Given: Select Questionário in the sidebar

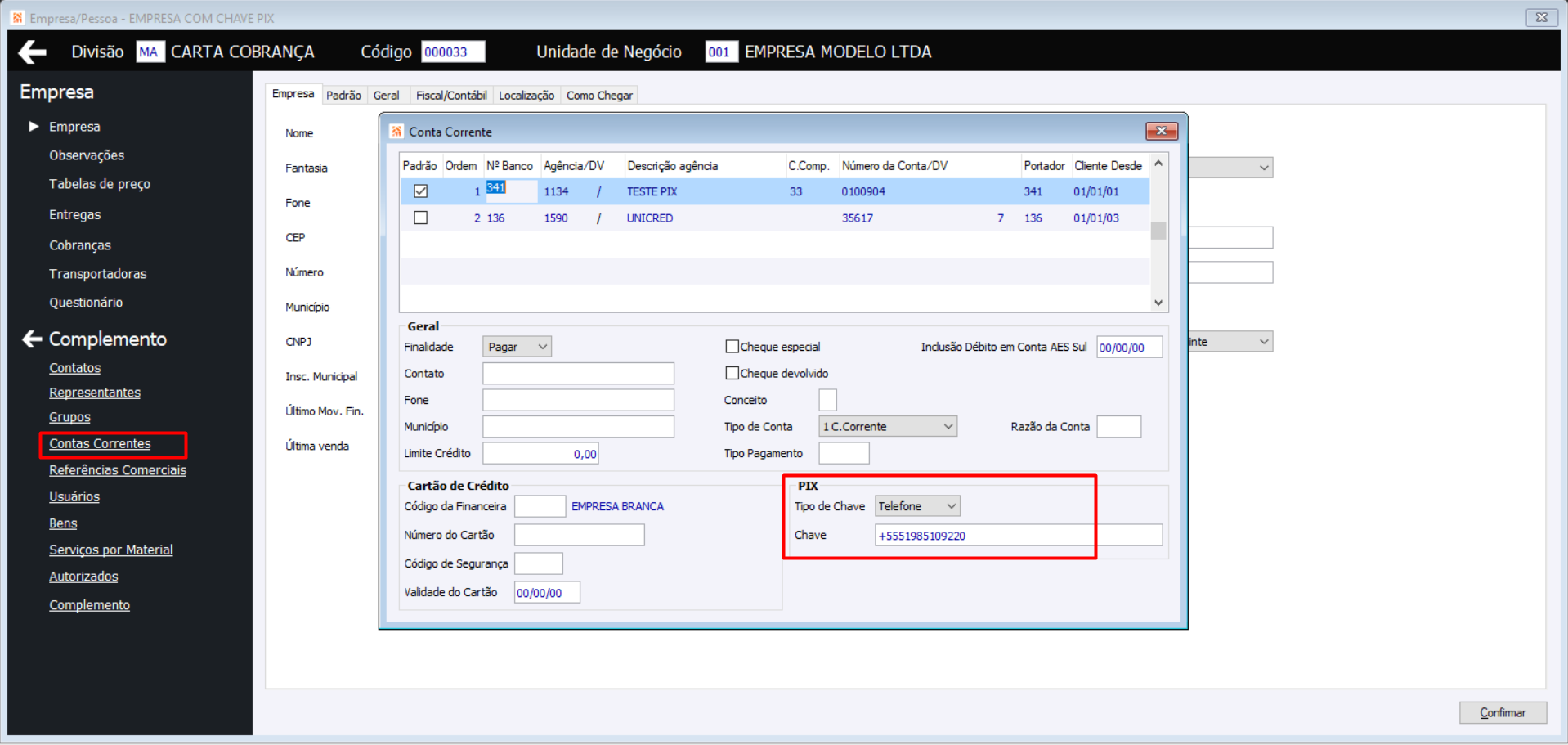Looking at the screenshot, I should tap(86, 303).
